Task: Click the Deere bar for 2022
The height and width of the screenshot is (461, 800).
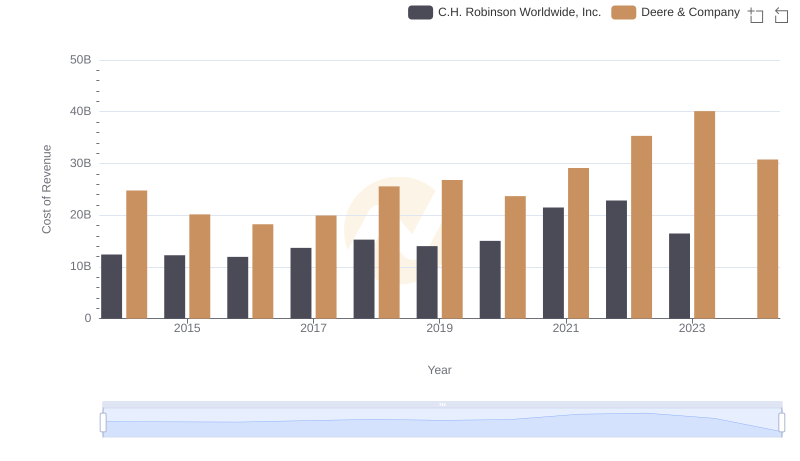Action: [641, 227]
